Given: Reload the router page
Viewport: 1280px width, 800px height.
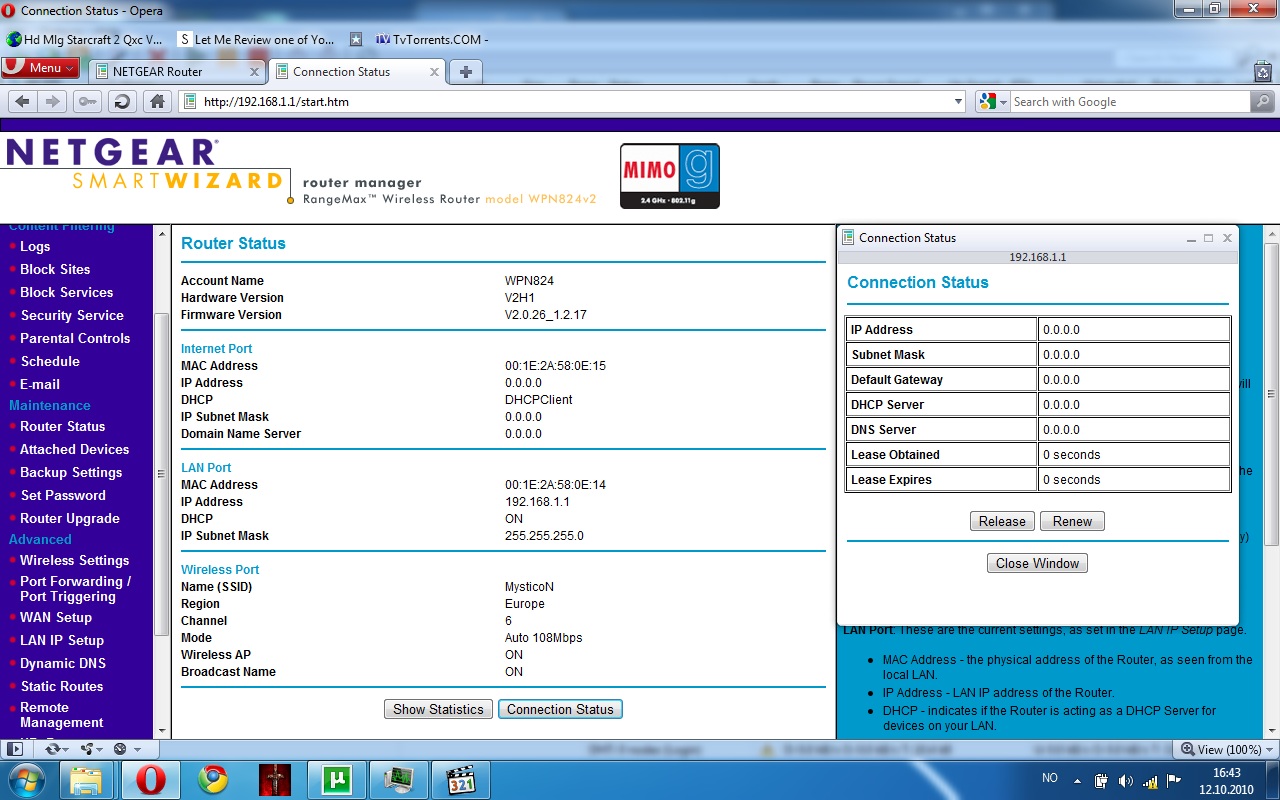Looking at the screenshot, I should click(122, 101).
